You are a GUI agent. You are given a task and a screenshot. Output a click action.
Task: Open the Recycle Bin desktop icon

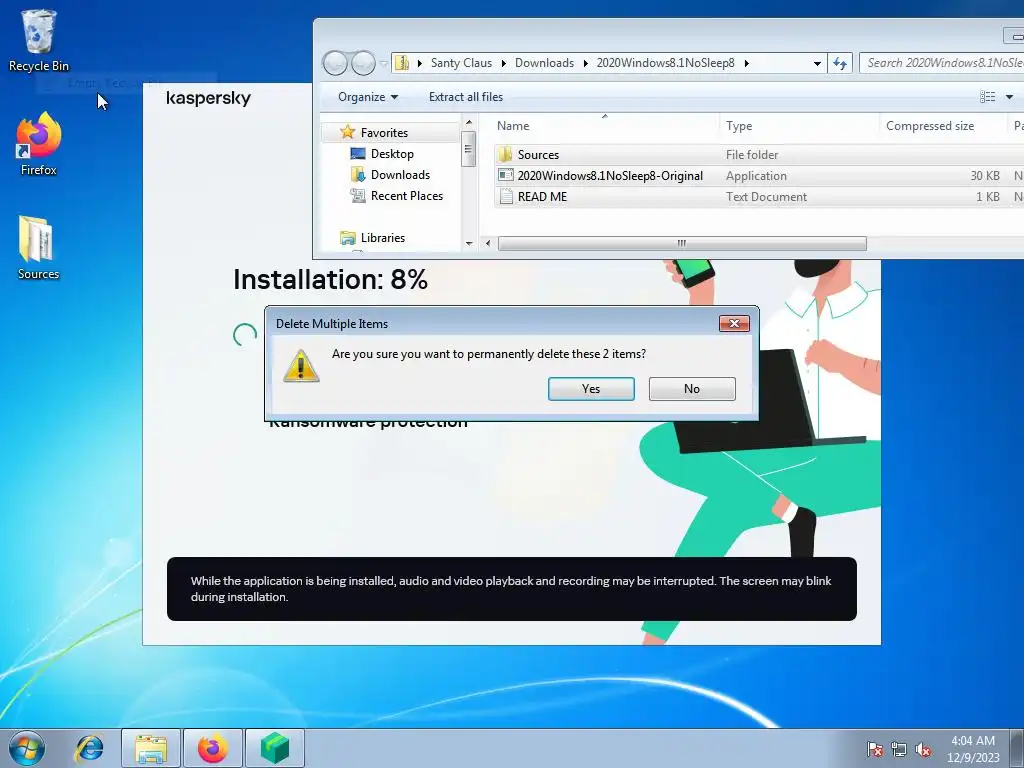pyautogui.click(x=38, y=39)
